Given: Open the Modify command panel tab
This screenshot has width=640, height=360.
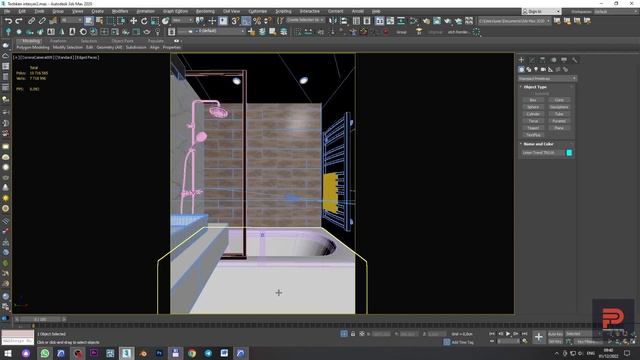Looking at the screenshot, I should 532,60.
